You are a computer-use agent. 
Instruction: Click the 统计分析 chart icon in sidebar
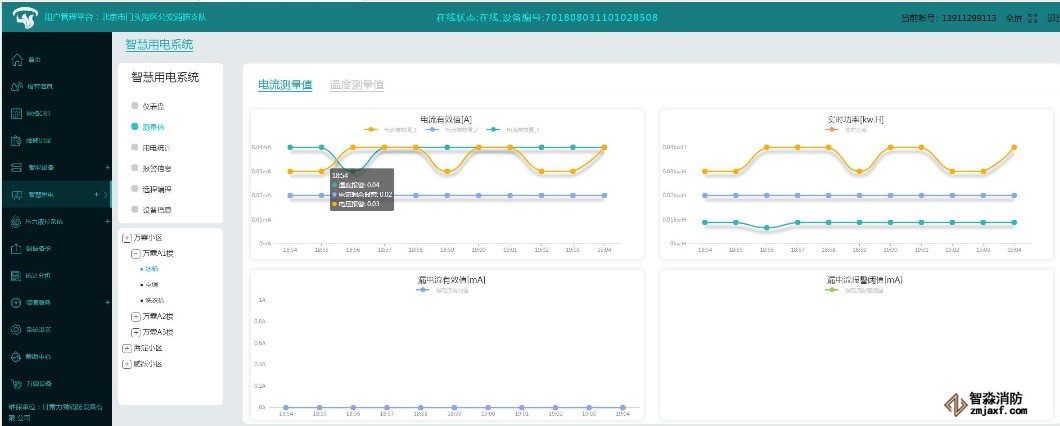click(16, 275)
